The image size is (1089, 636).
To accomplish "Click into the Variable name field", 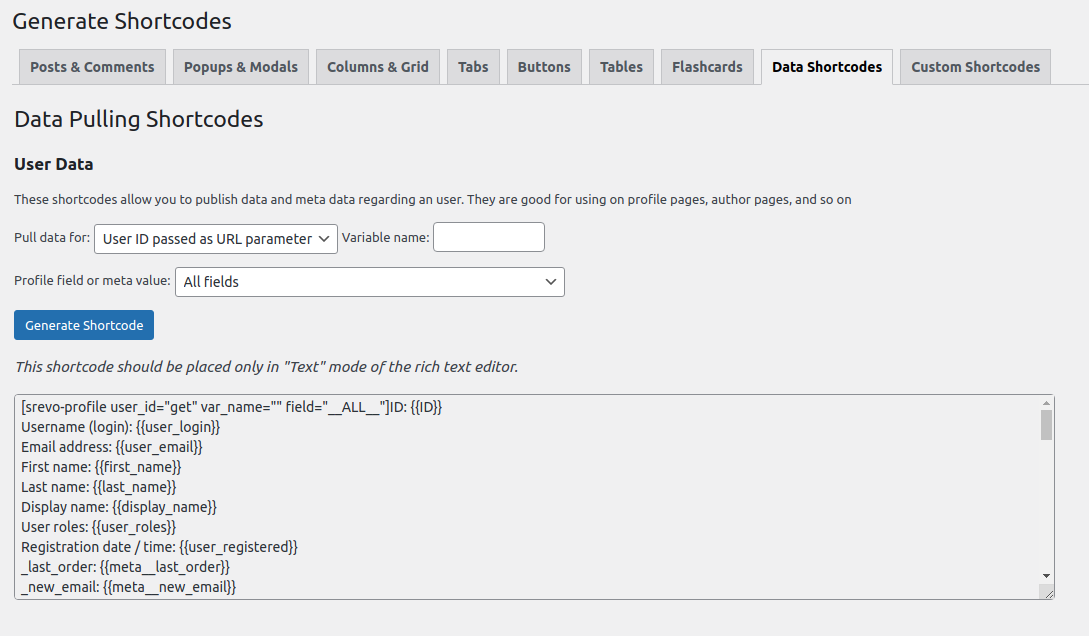I will (488, 237).
